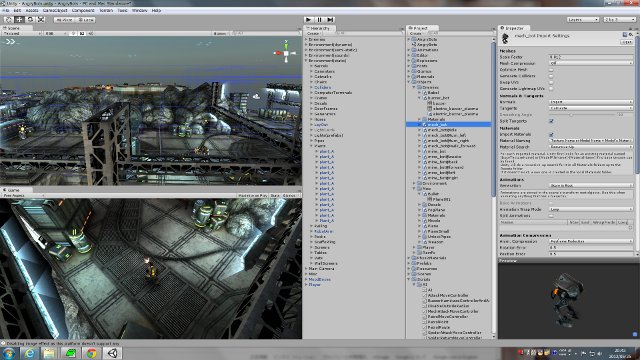Toggle the Import Materials checkbox
The width and height of the screenshot is (640, 360).
coord(551,134)
